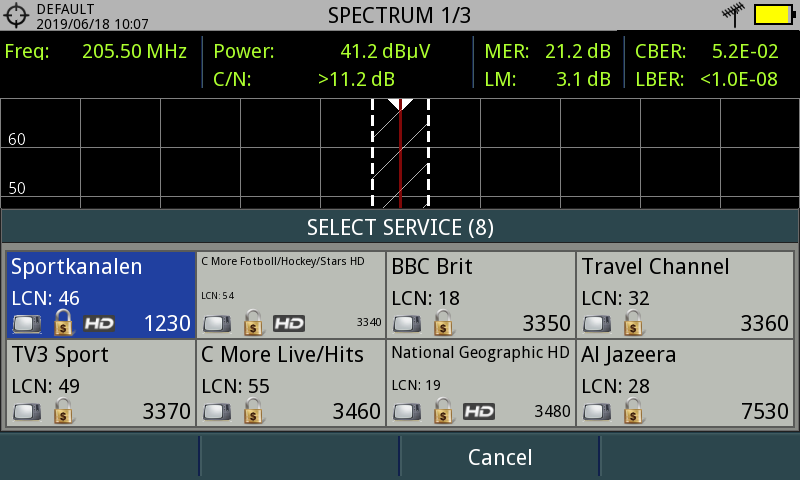Image resolution: width=800 pixels, height=480 pixels.
Task: Click service ID 3370 in TV3 Sport tile
Action: [x=166, y=411]
